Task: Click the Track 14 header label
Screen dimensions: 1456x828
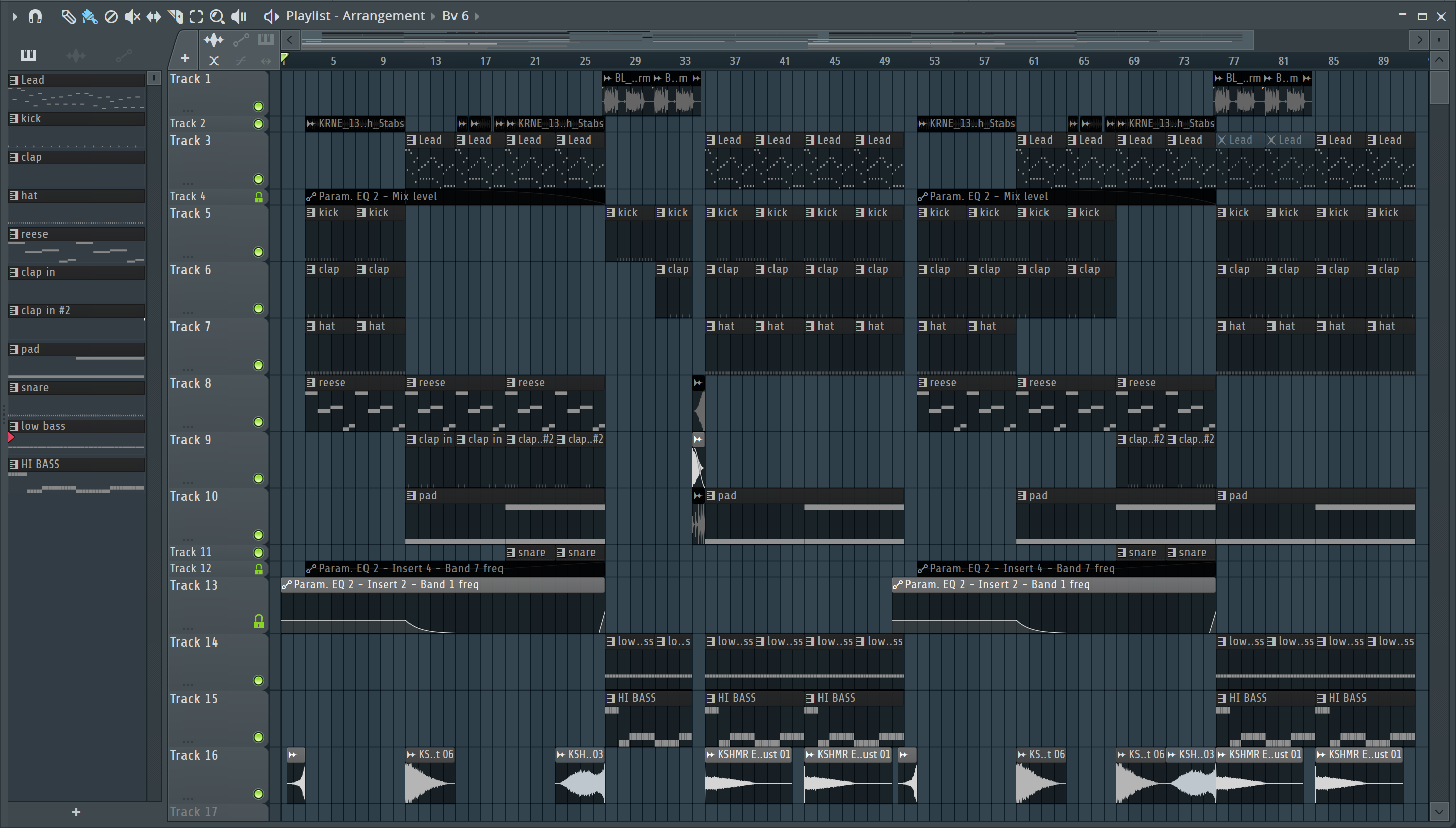Action: coord(194,642)
